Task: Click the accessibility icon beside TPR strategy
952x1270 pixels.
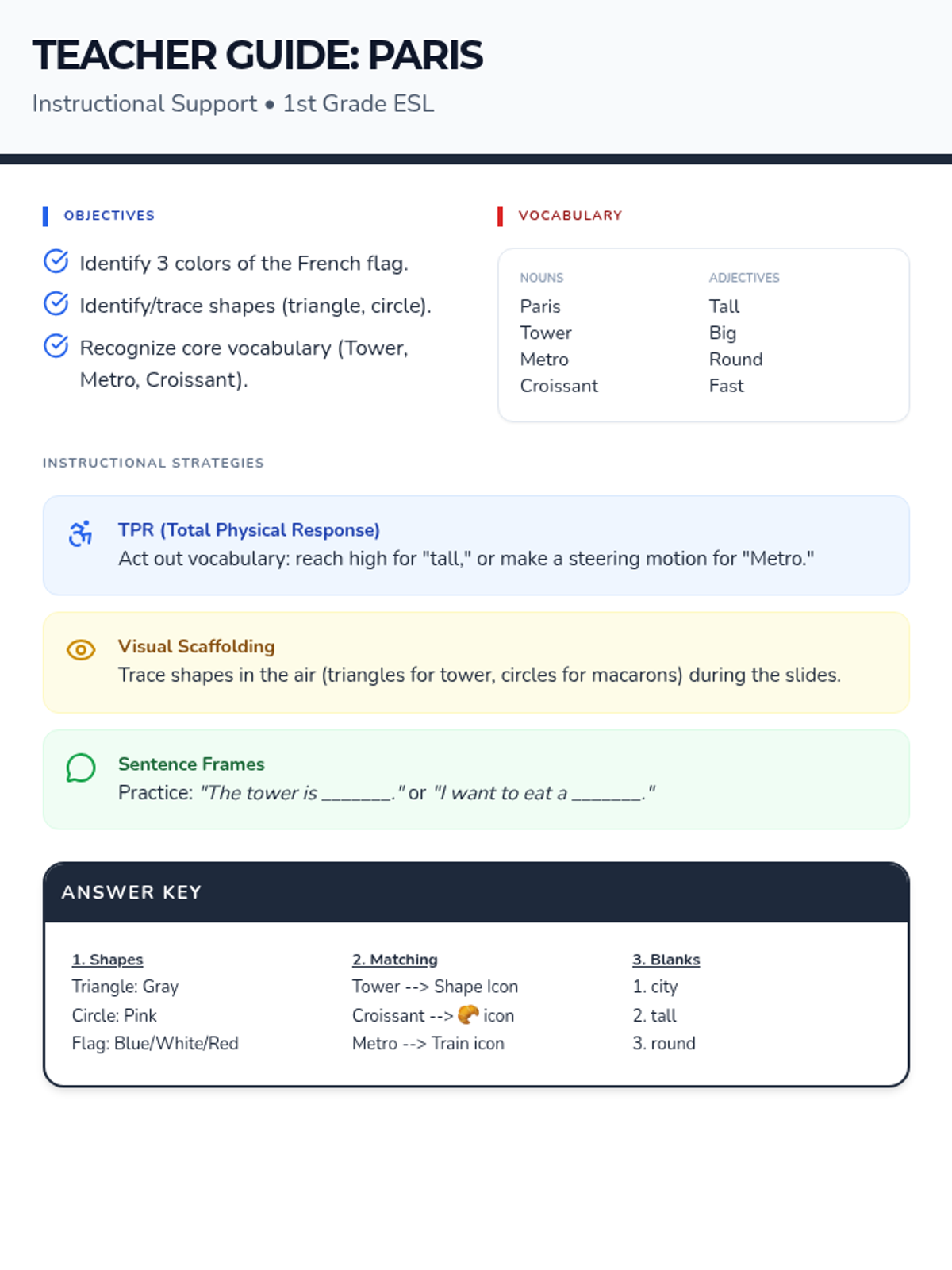Action: [81, 533]
